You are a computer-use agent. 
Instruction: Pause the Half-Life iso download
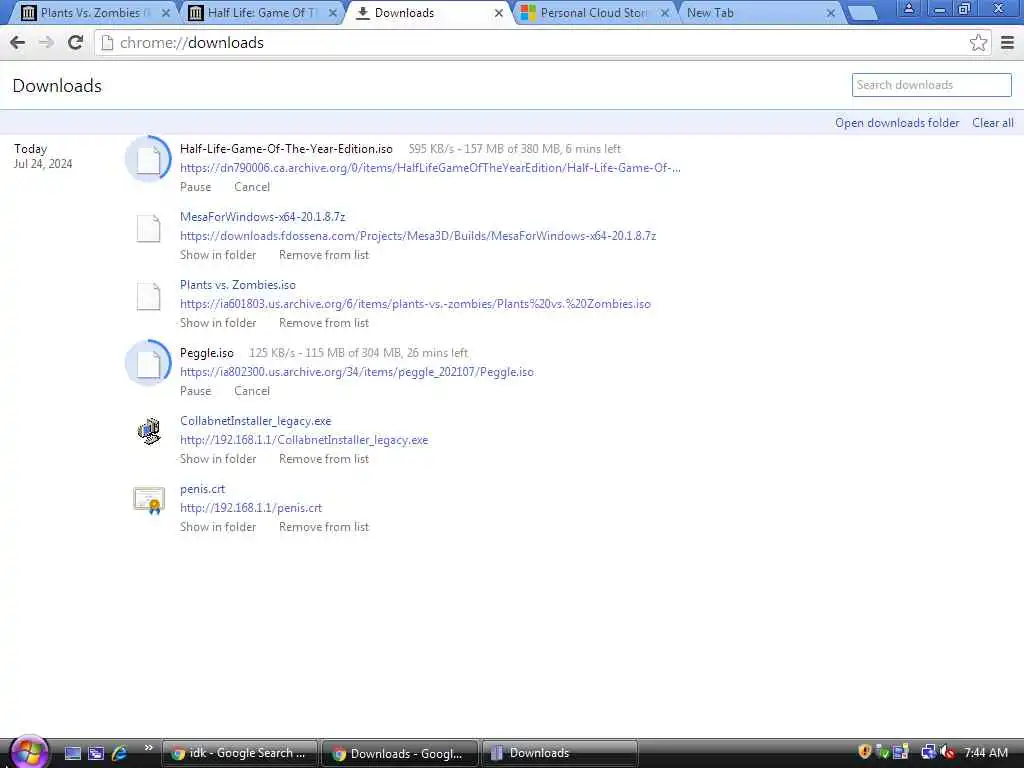click(195, 187)
